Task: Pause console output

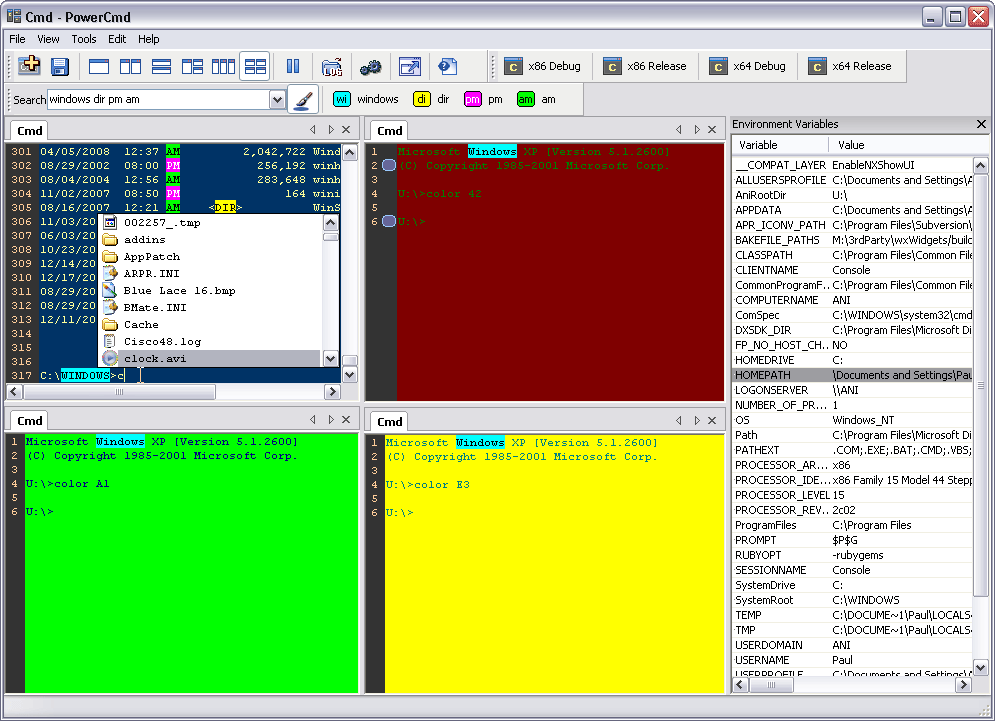Action: [x=290, y=67]
